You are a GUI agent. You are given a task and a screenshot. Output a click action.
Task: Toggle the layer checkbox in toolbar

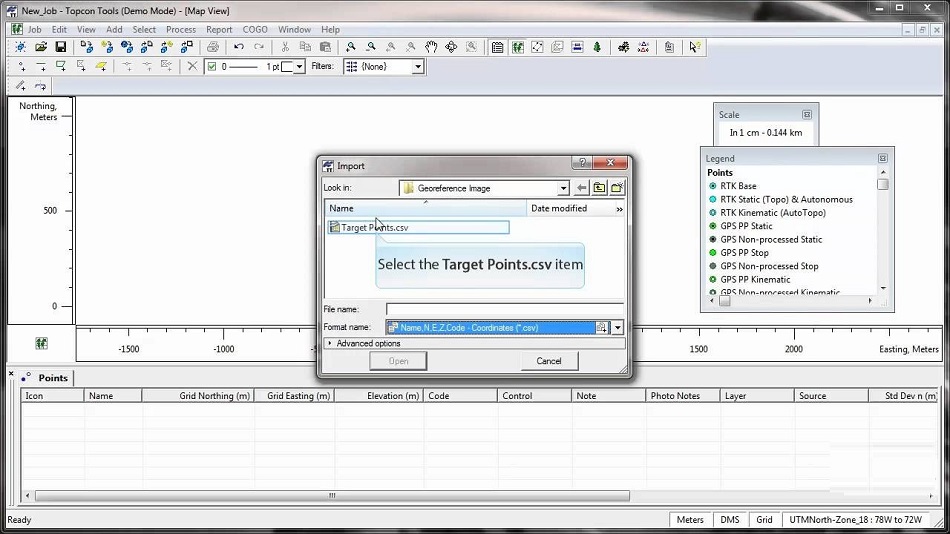[211, 67]
